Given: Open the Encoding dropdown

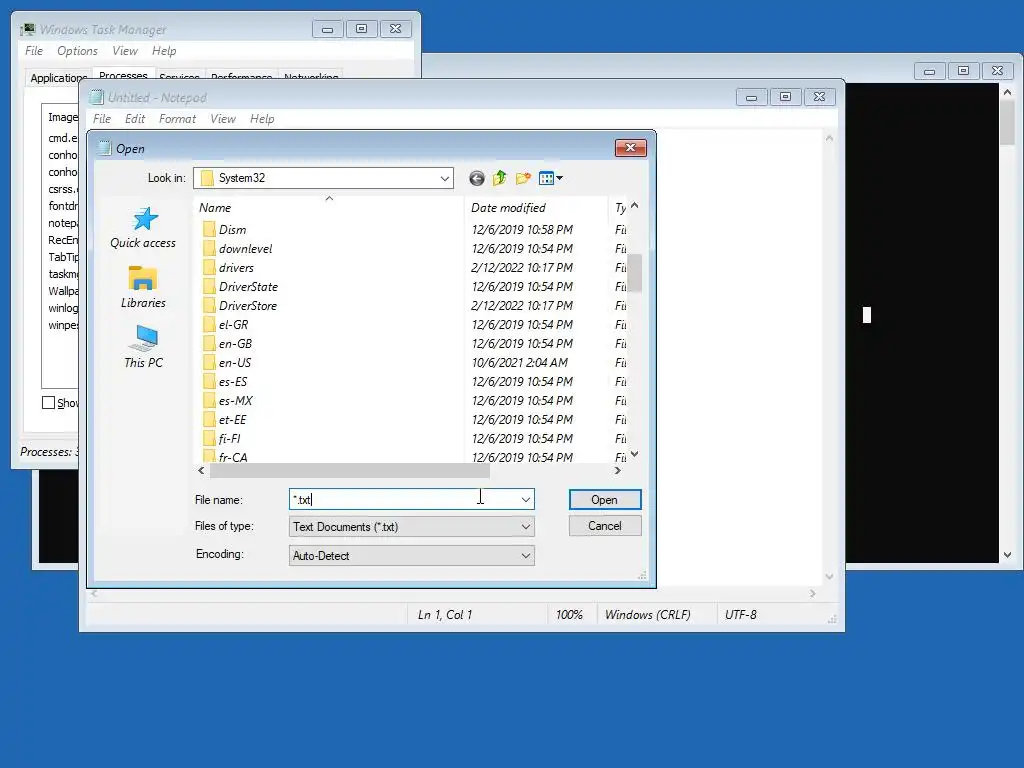Looking at the screenshot, I should (x=411, y=556).
